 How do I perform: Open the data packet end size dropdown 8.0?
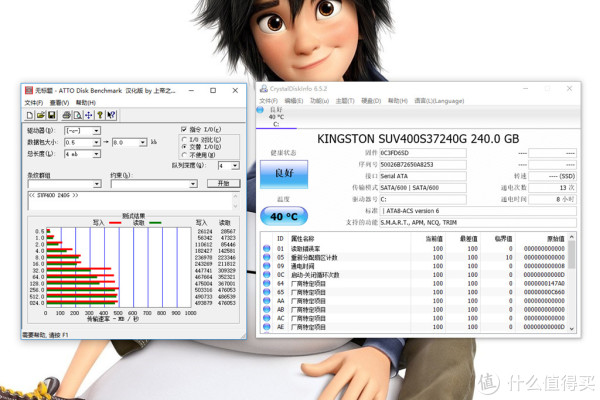[143, 142]
